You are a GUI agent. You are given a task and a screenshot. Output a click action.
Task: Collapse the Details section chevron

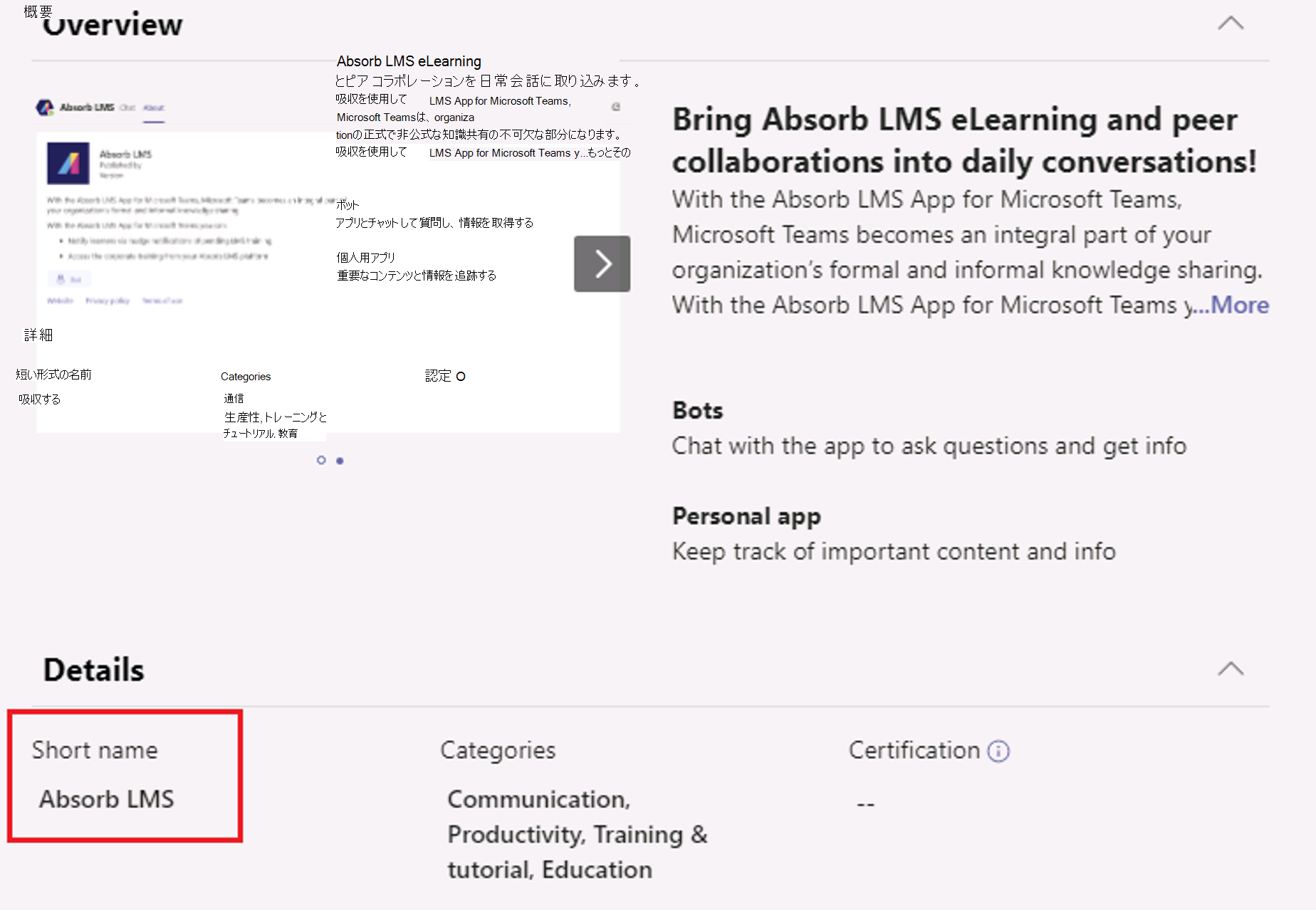(x=1230, y=669)
